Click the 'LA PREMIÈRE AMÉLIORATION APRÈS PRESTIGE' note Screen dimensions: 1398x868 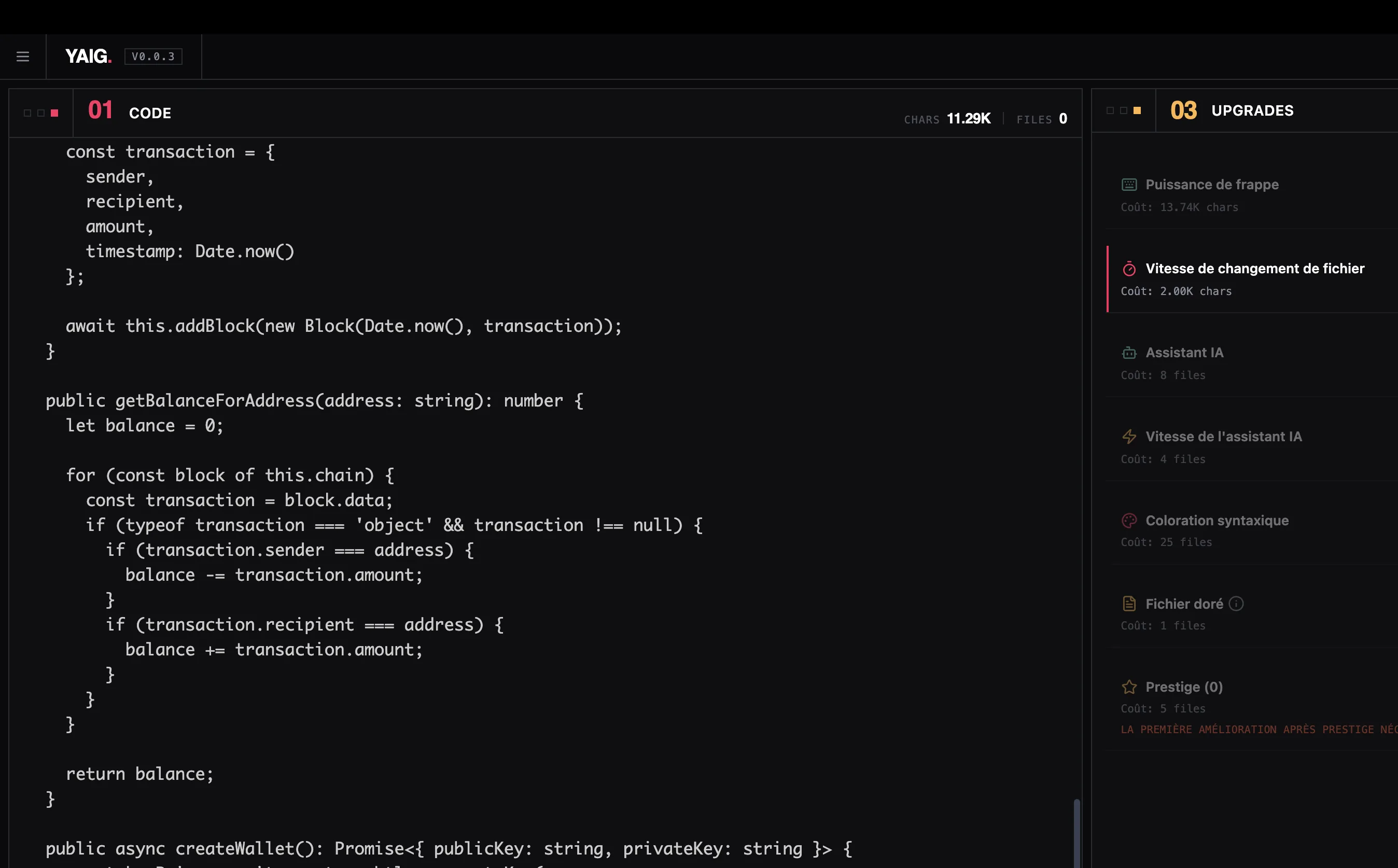1259,729
